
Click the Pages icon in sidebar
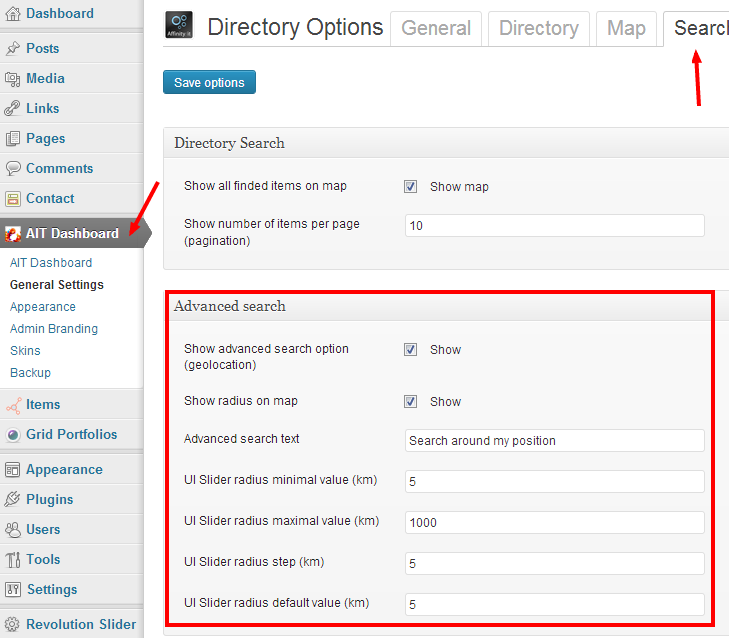(x=13, y=138)
